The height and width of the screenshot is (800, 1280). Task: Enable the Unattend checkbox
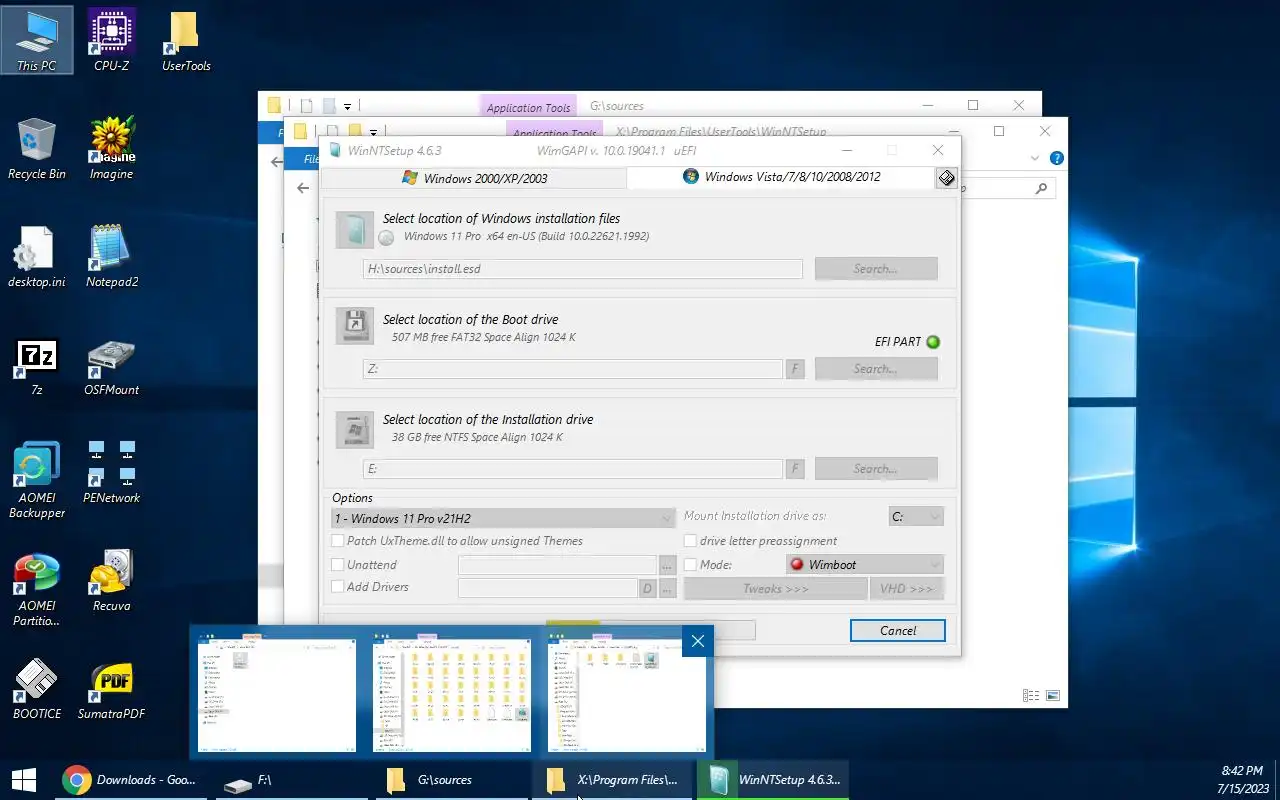[x=338, y=565]
